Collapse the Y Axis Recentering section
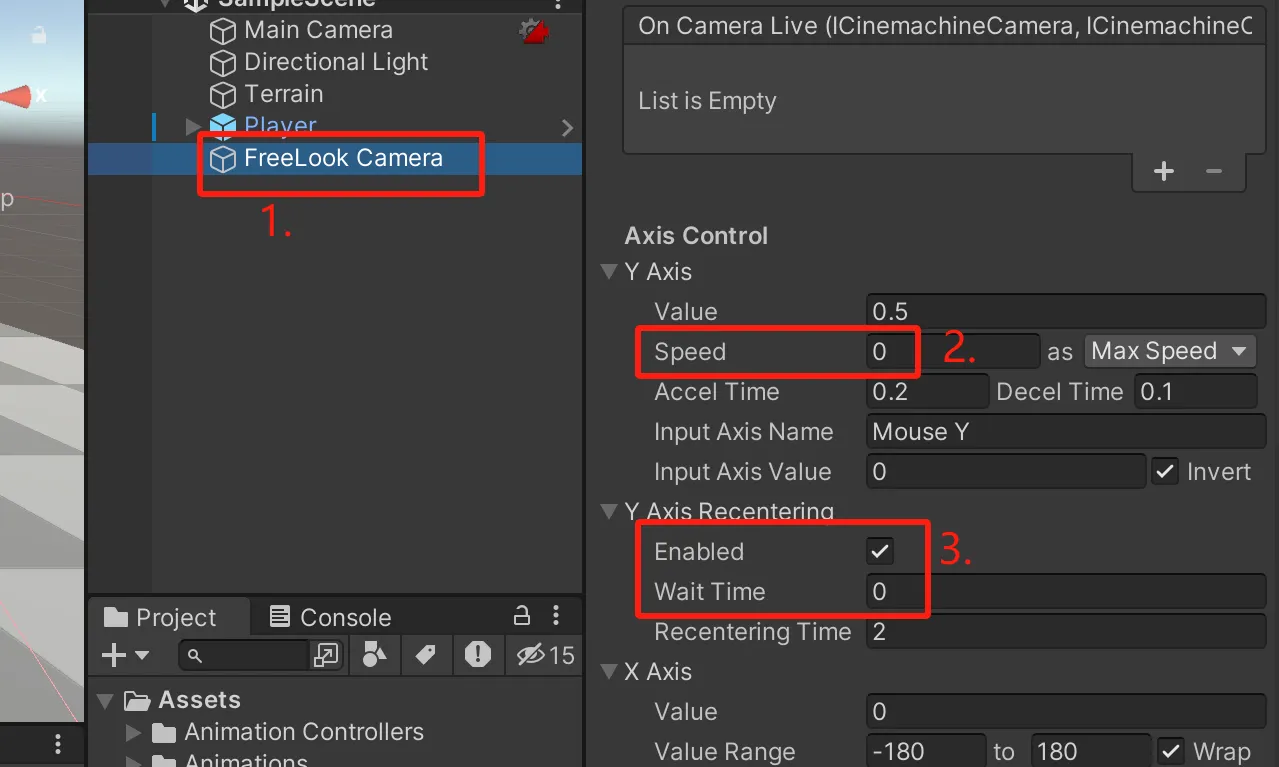This screenshot has width=1279, height=767. point(608,512)
